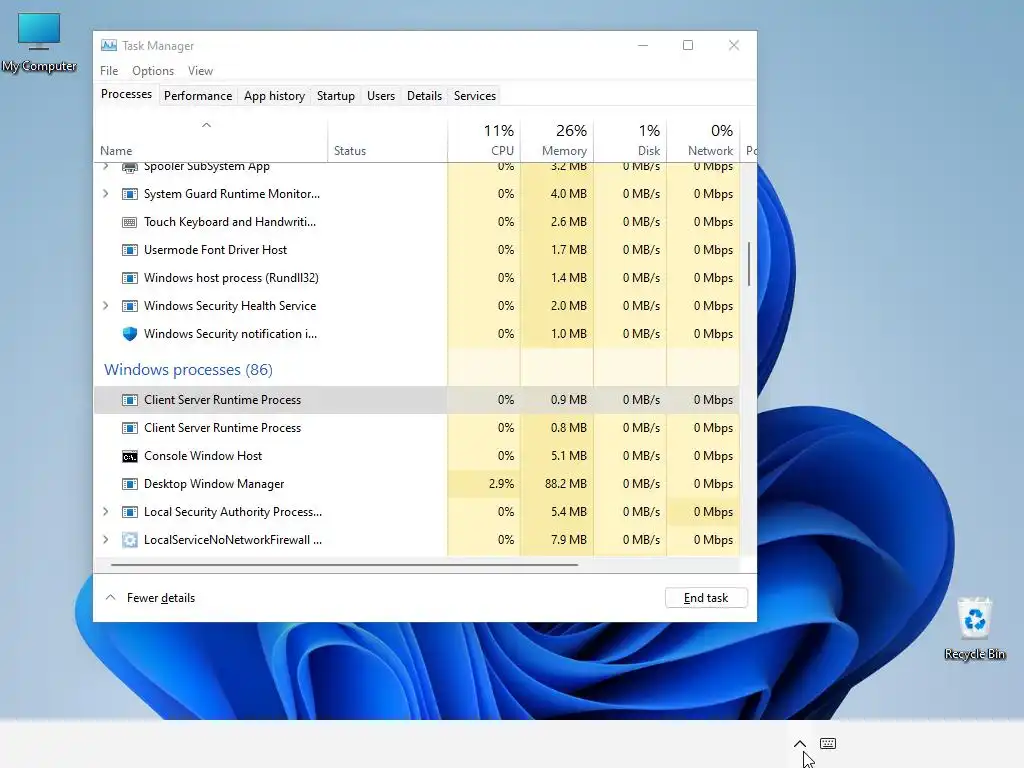This screenshot has width=1024, height=768.
Task: Show hidden icons in system tray
Action: click(x=799, y=744)
